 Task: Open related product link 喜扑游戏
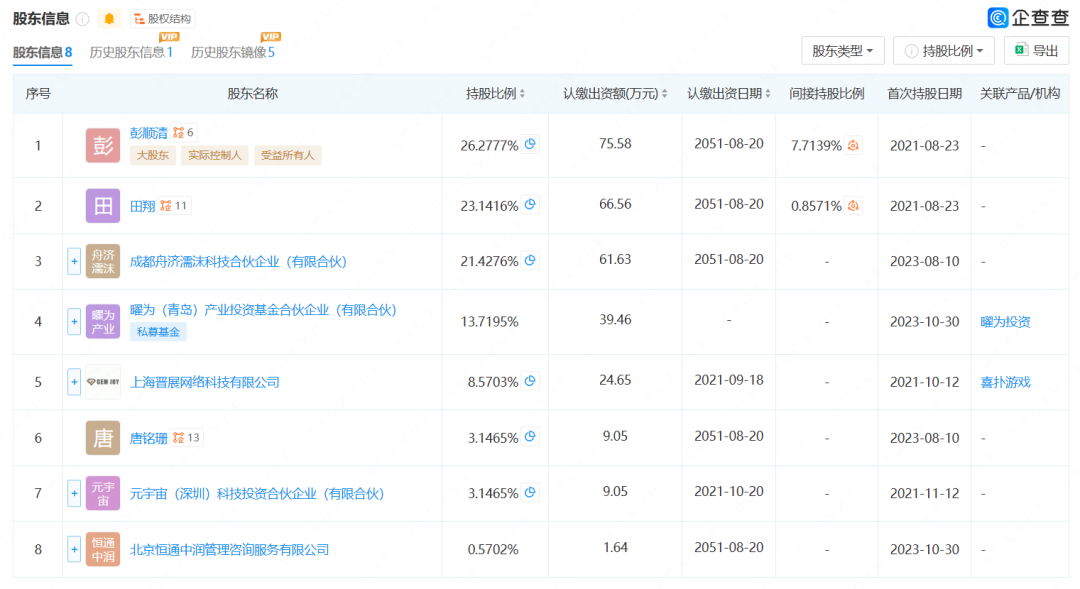1005,382
